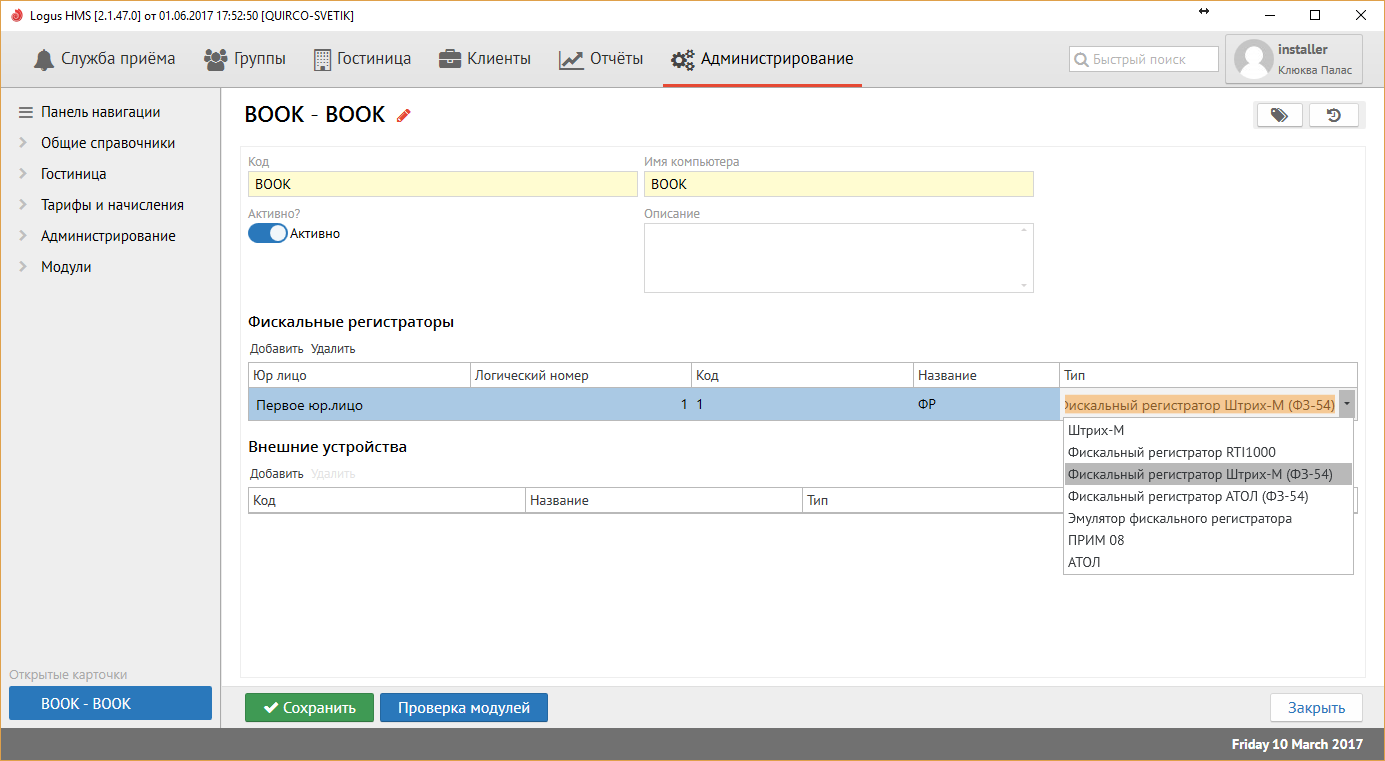Open the history icon button
The image size is (1385, 761).
(1333, 115)
